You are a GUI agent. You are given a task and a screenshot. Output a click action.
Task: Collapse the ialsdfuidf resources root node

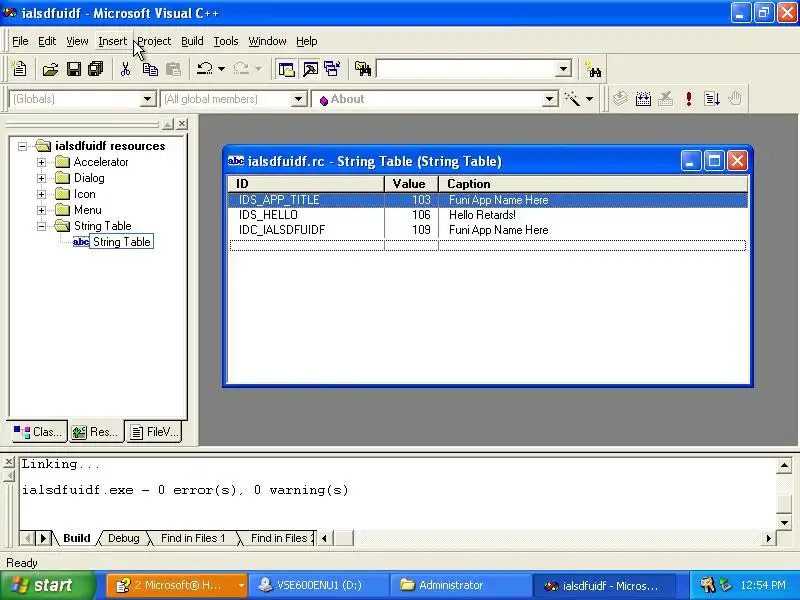(22, 146)
